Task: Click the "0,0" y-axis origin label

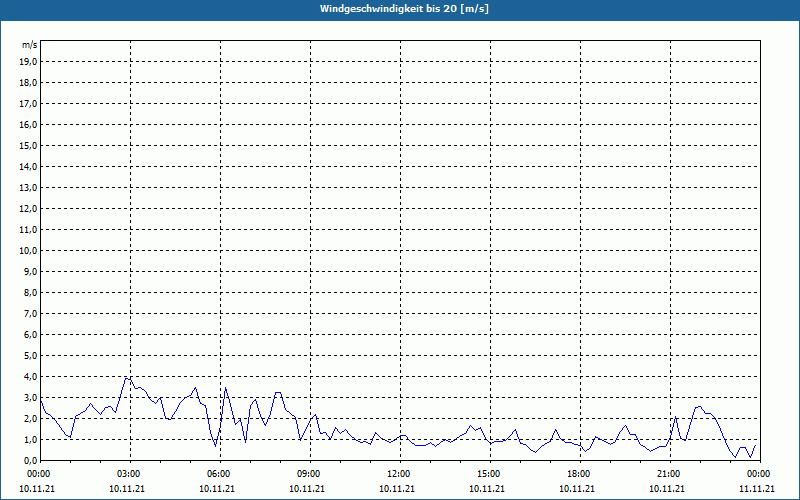Action: point(31,460)
